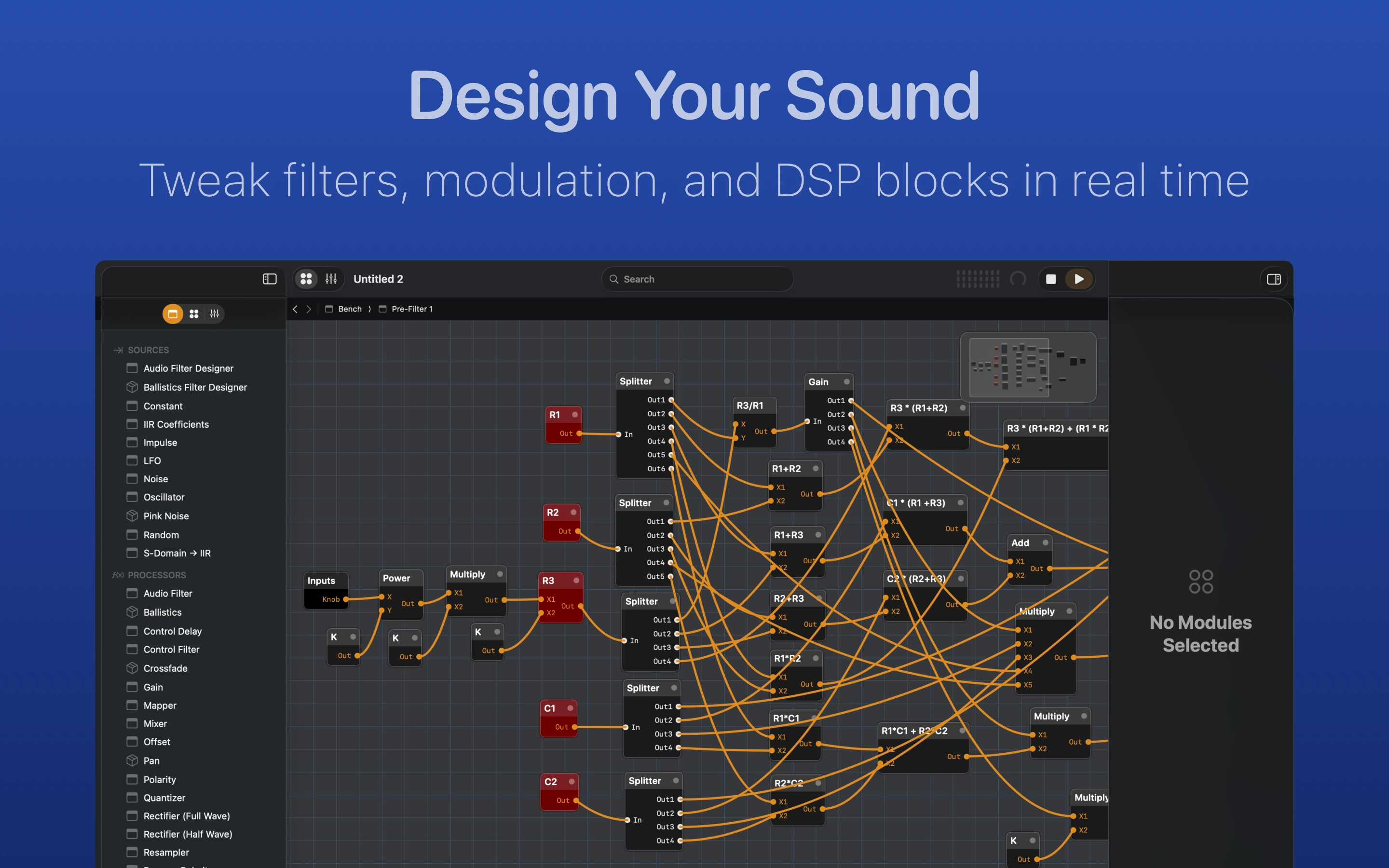Select Pre-Filter 1 in the breadcrumb
Screen dimensions: 1389x868
(x=411, y=309)
